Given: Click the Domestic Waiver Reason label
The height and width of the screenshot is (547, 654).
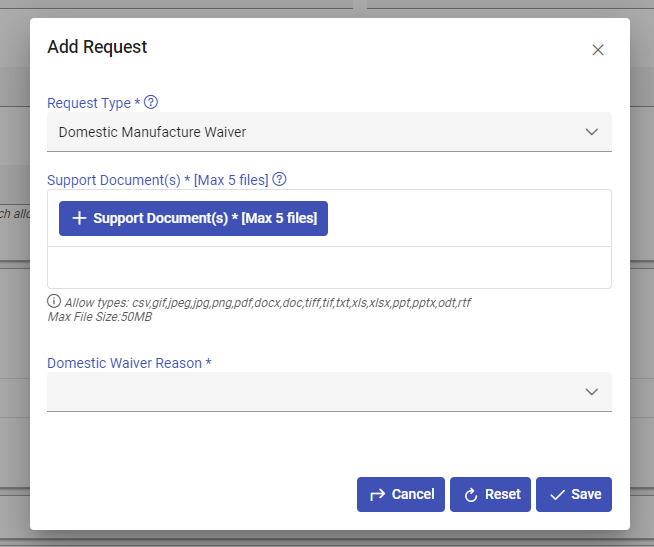Looking at the screenshot, I should 129,363.
